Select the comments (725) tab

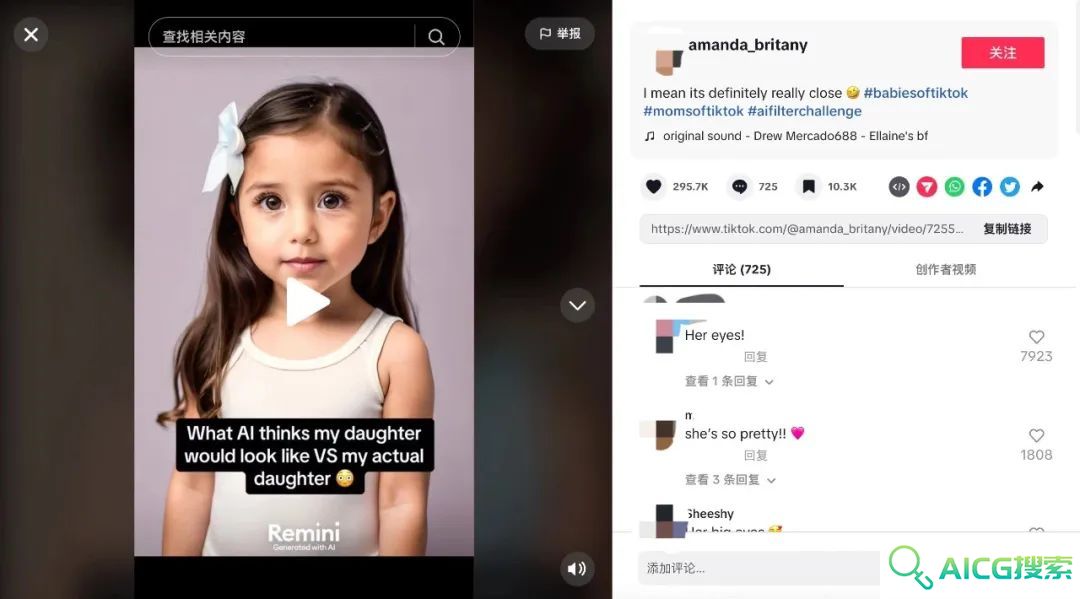tap(741, 269)
